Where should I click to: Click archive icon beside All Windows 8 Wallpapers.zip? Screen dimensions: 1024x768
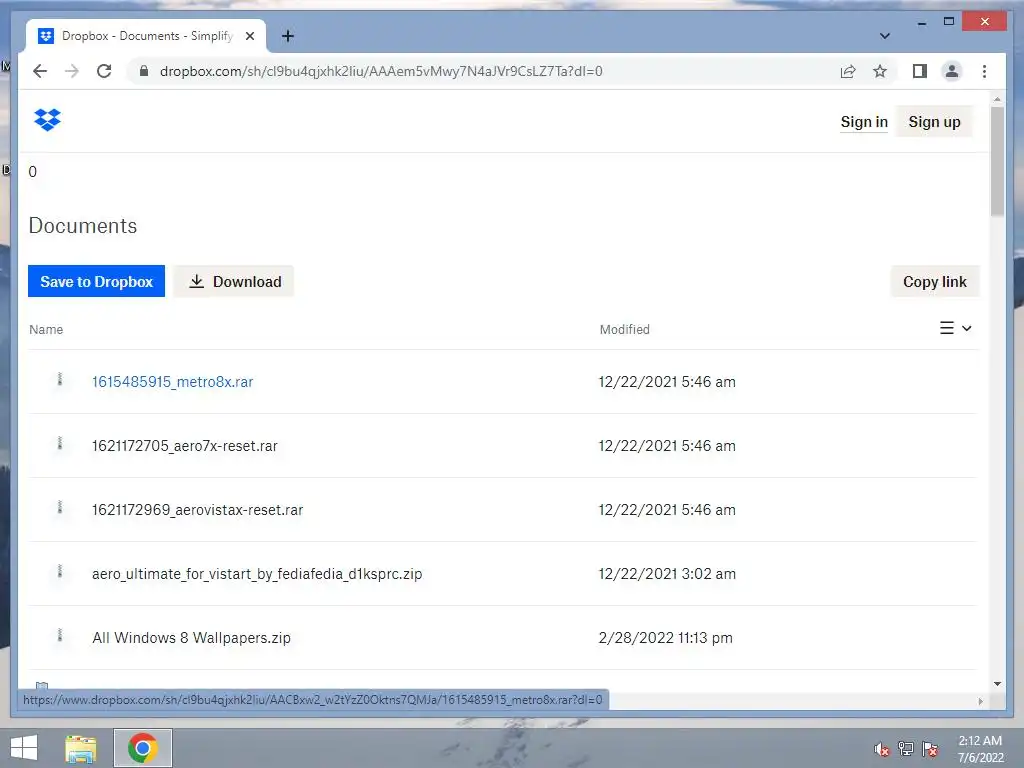(59, 635)
